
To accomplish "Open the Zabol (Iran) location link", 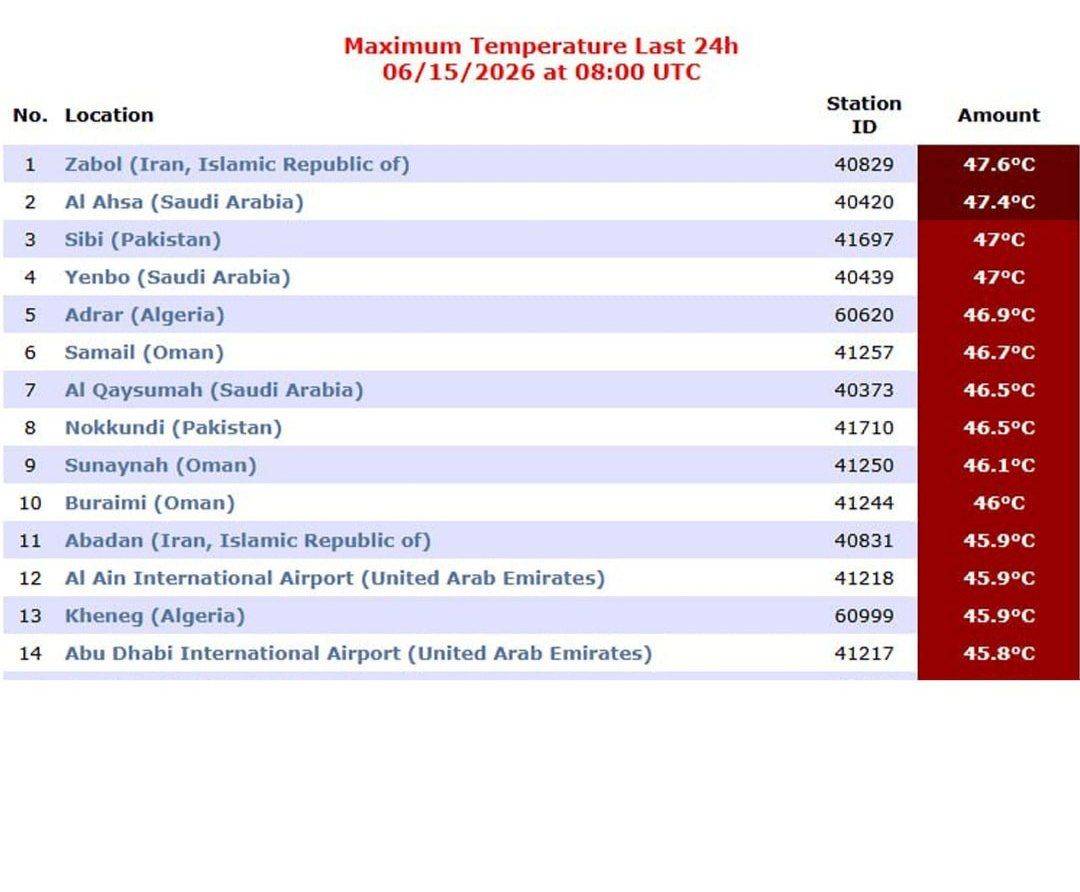I will coord(237,165).
